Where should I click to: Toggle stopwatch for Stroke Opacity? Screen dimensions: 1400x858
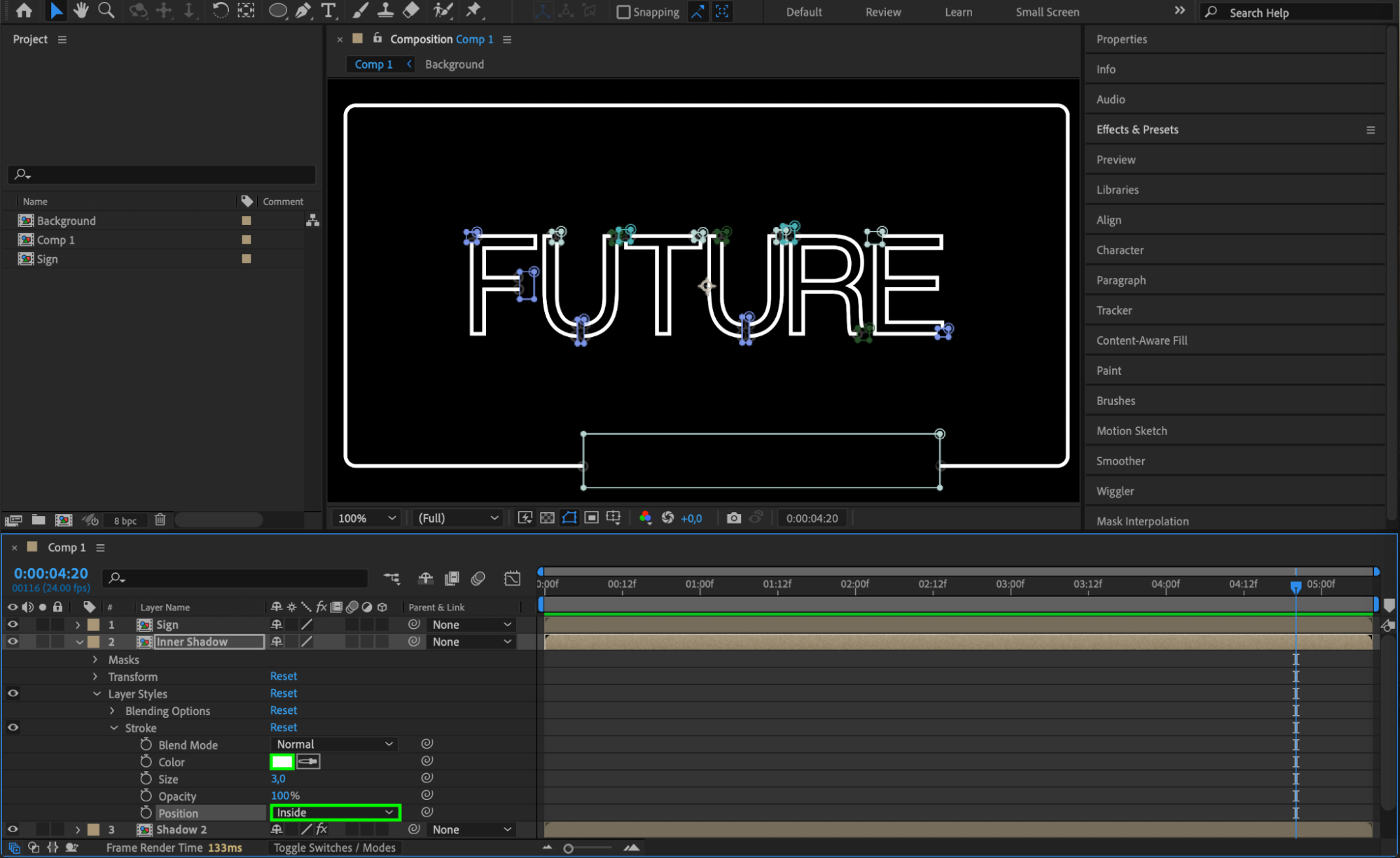tap(146, 796)
